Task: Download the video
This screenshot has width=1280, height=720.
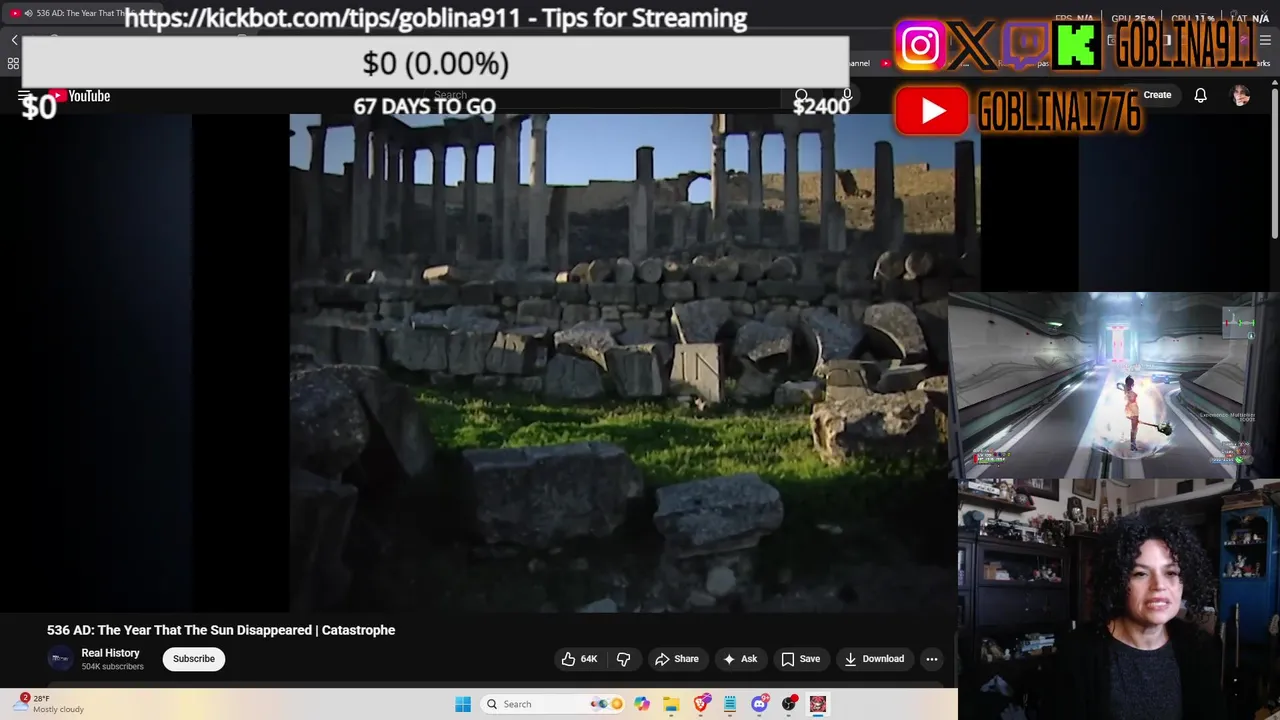Action: pyautogui.click(x=874, y=659)
